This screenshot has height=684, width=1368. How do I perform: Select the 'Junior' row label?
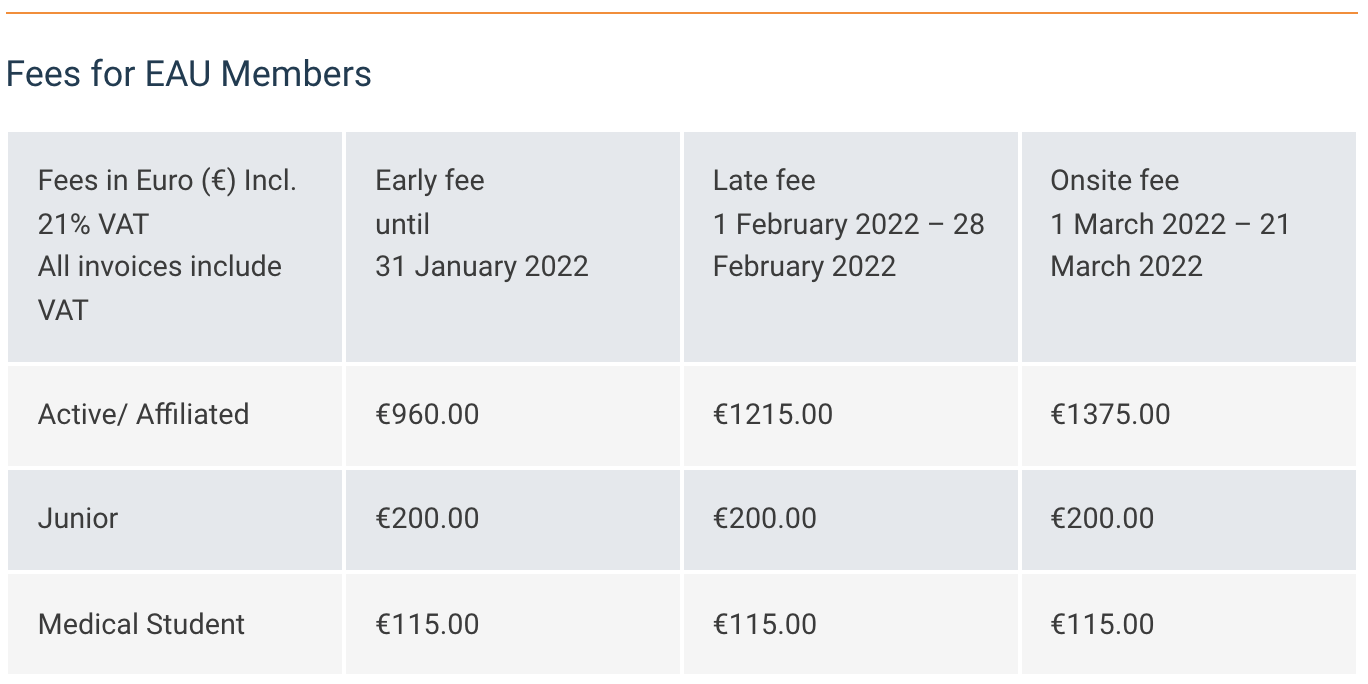click(78, 518)
